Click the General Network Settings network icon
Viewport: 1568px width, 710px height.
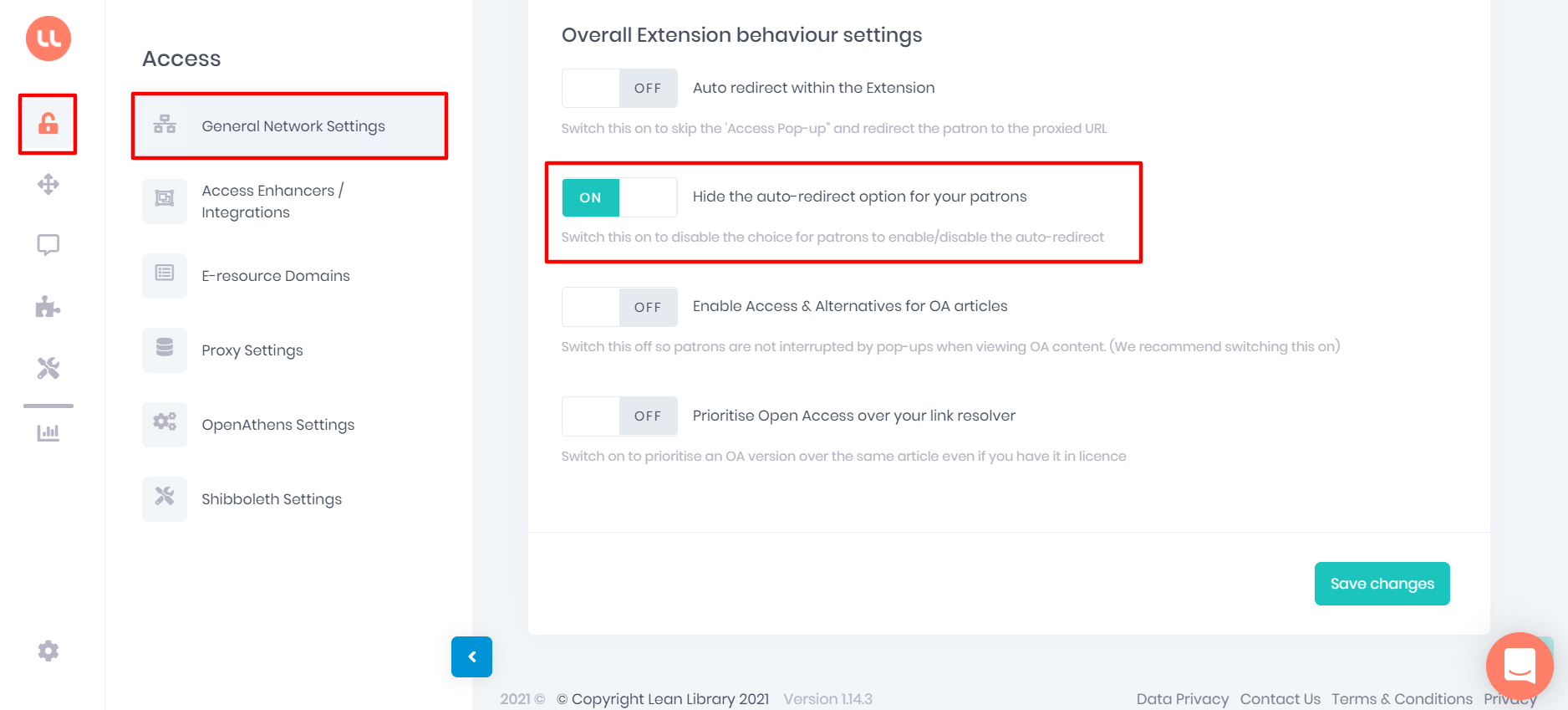tap(165, 125)
